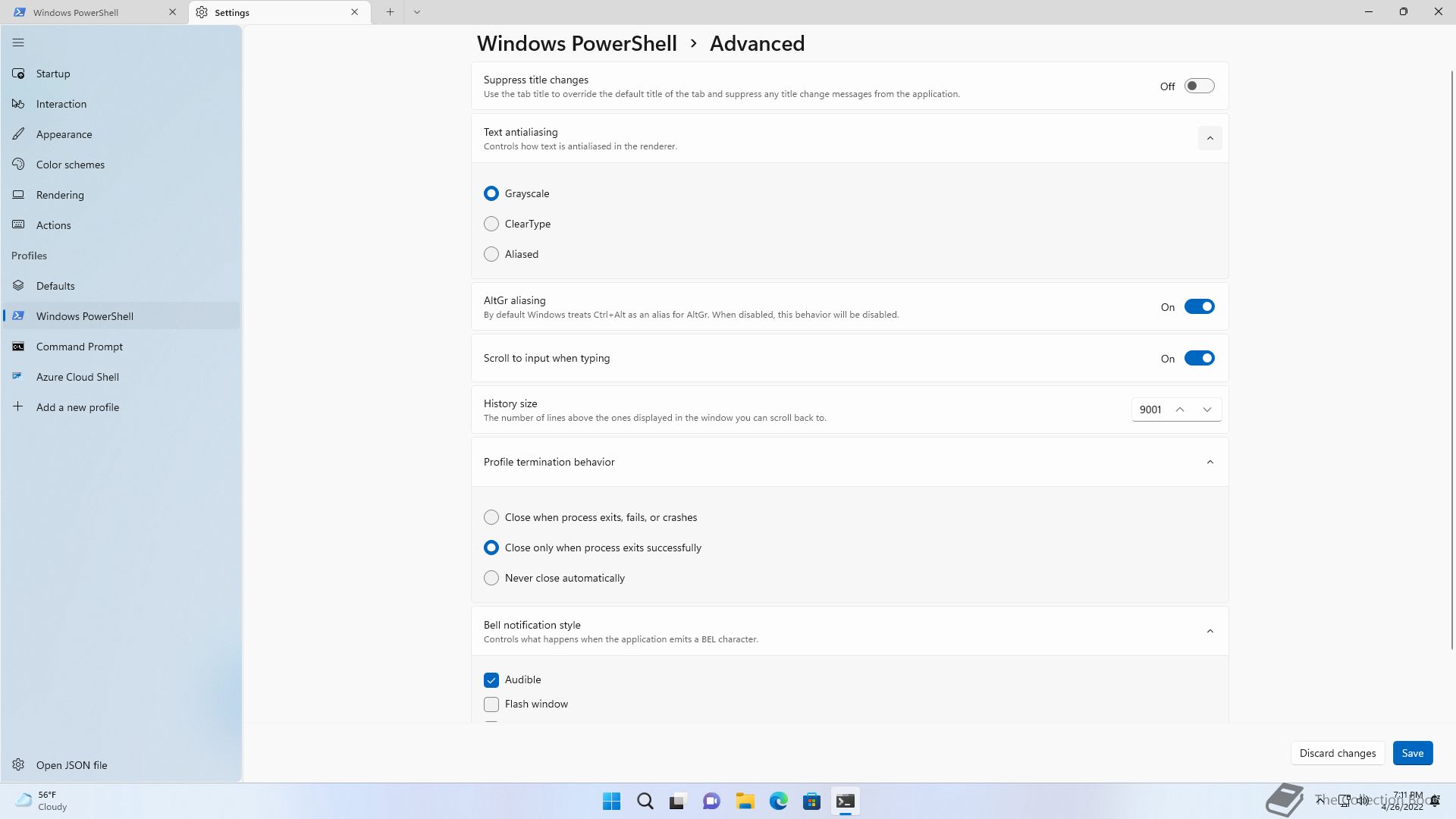Click the Startup icon in sidebar
Image resolution: width=1456 pixels, height=819 pixels.
(x=18, y=74)
